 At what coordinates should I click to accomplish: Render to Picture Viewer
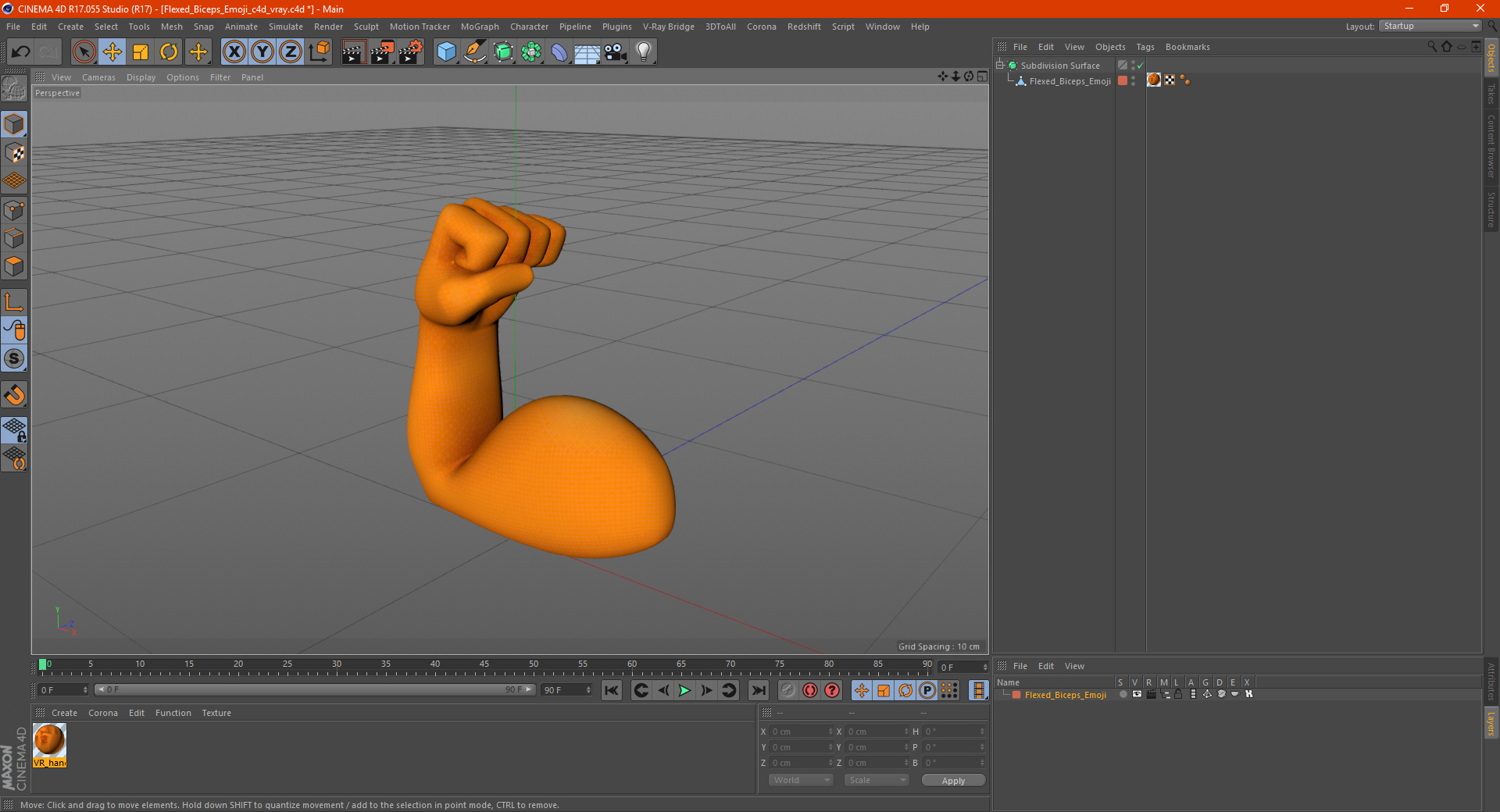(382, 52)
